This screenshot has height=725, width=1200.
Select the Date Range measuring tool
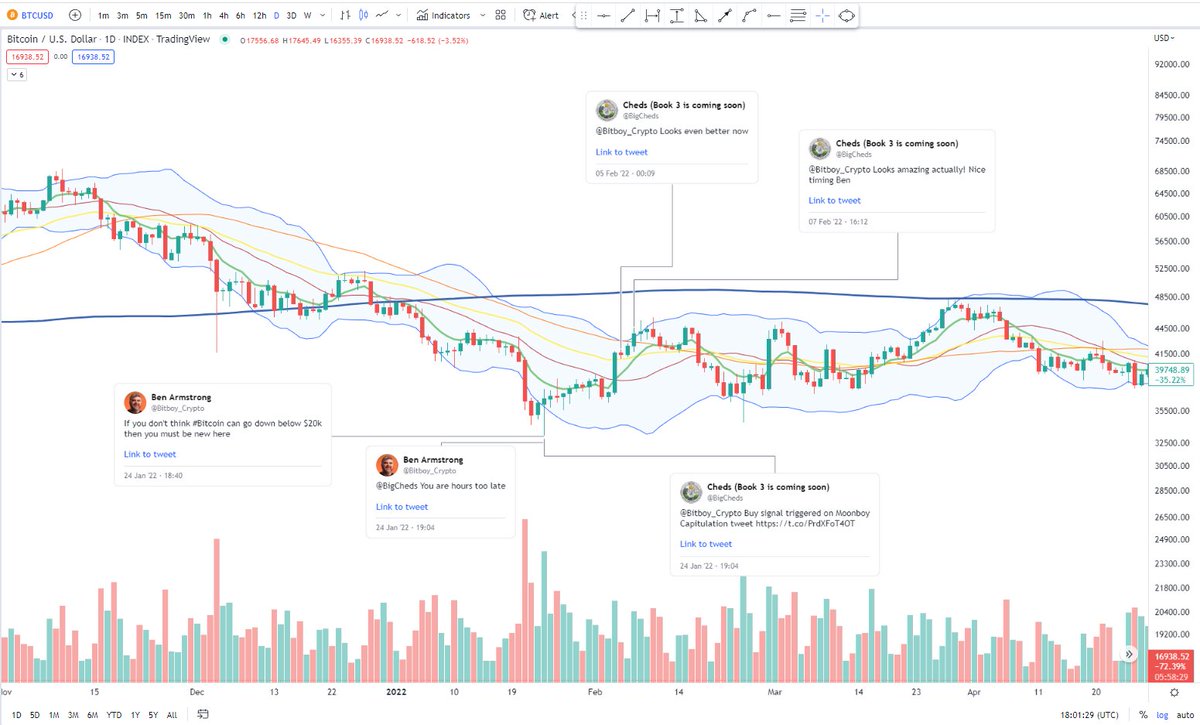click(x=652, y=16)
